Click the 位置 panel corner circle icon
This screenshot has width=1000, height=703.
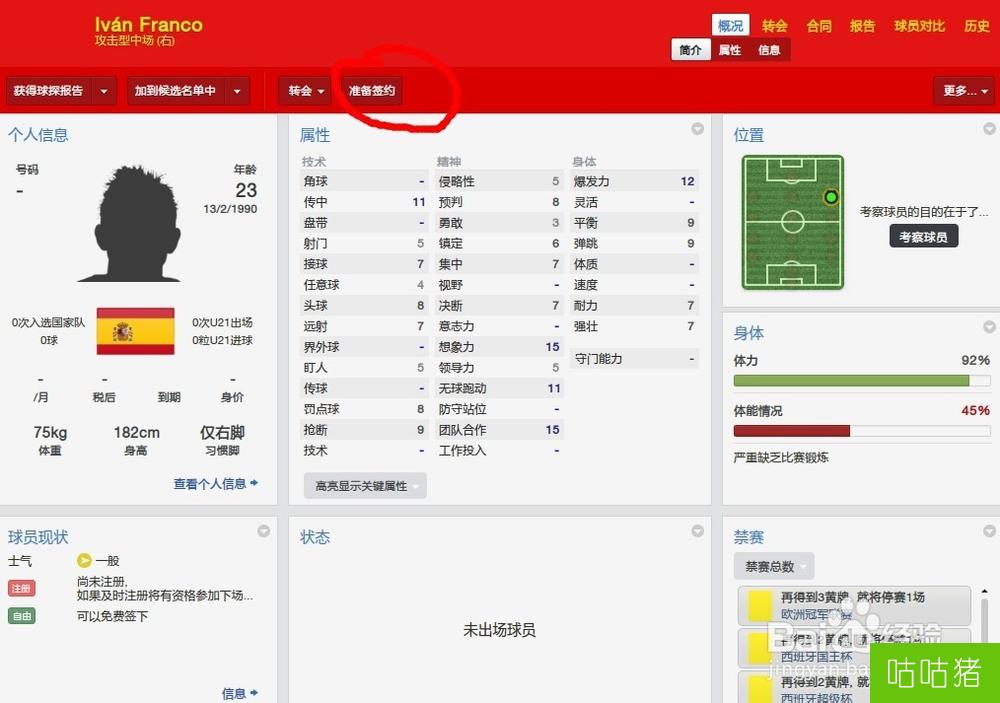989,129
